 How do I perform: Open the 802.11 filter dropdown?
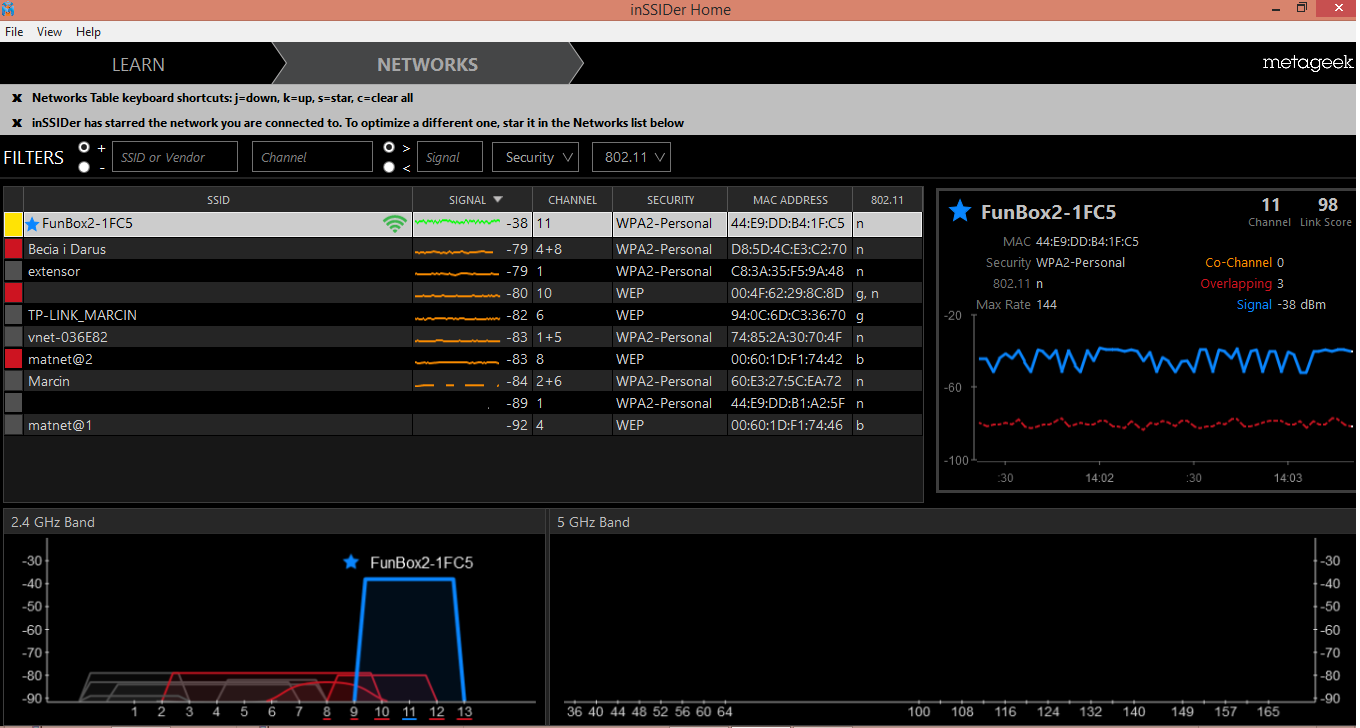pyautogui.click(x=631, y=157)
